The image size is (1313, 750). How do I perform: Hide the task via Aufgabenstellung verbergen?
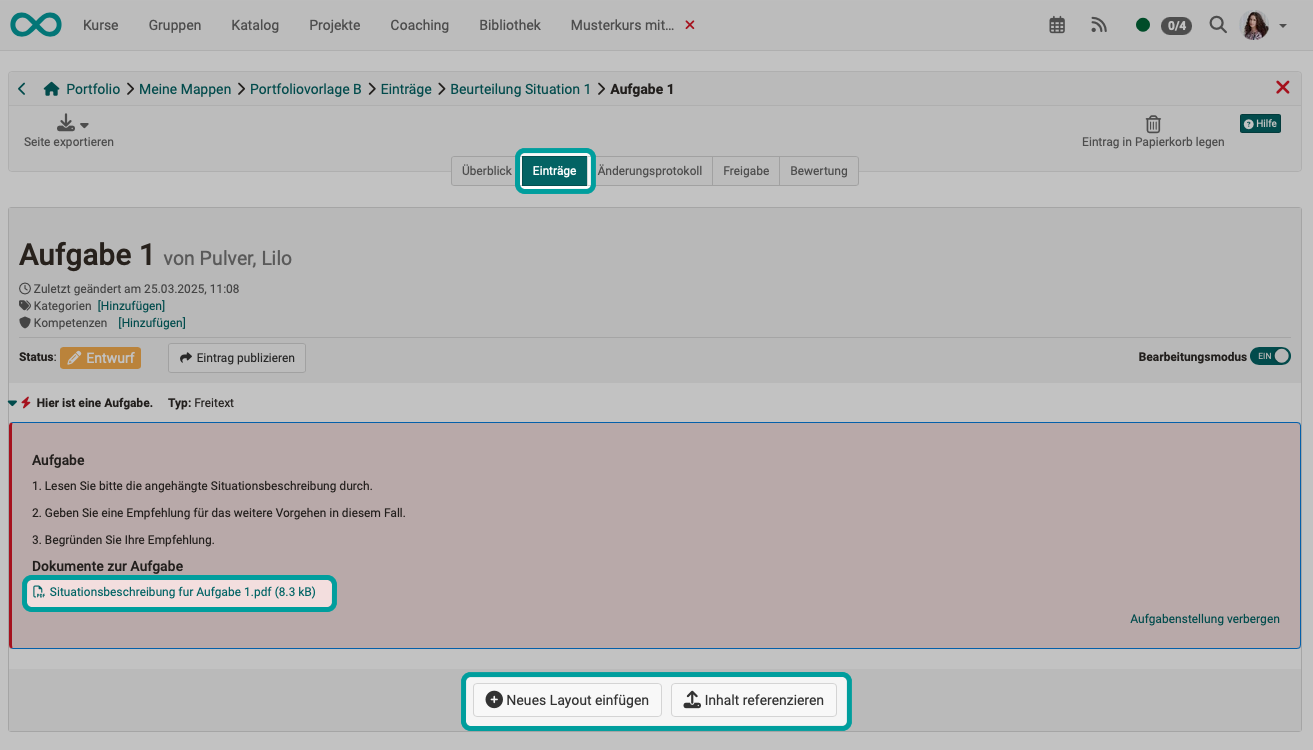[x=1204, y=618]
